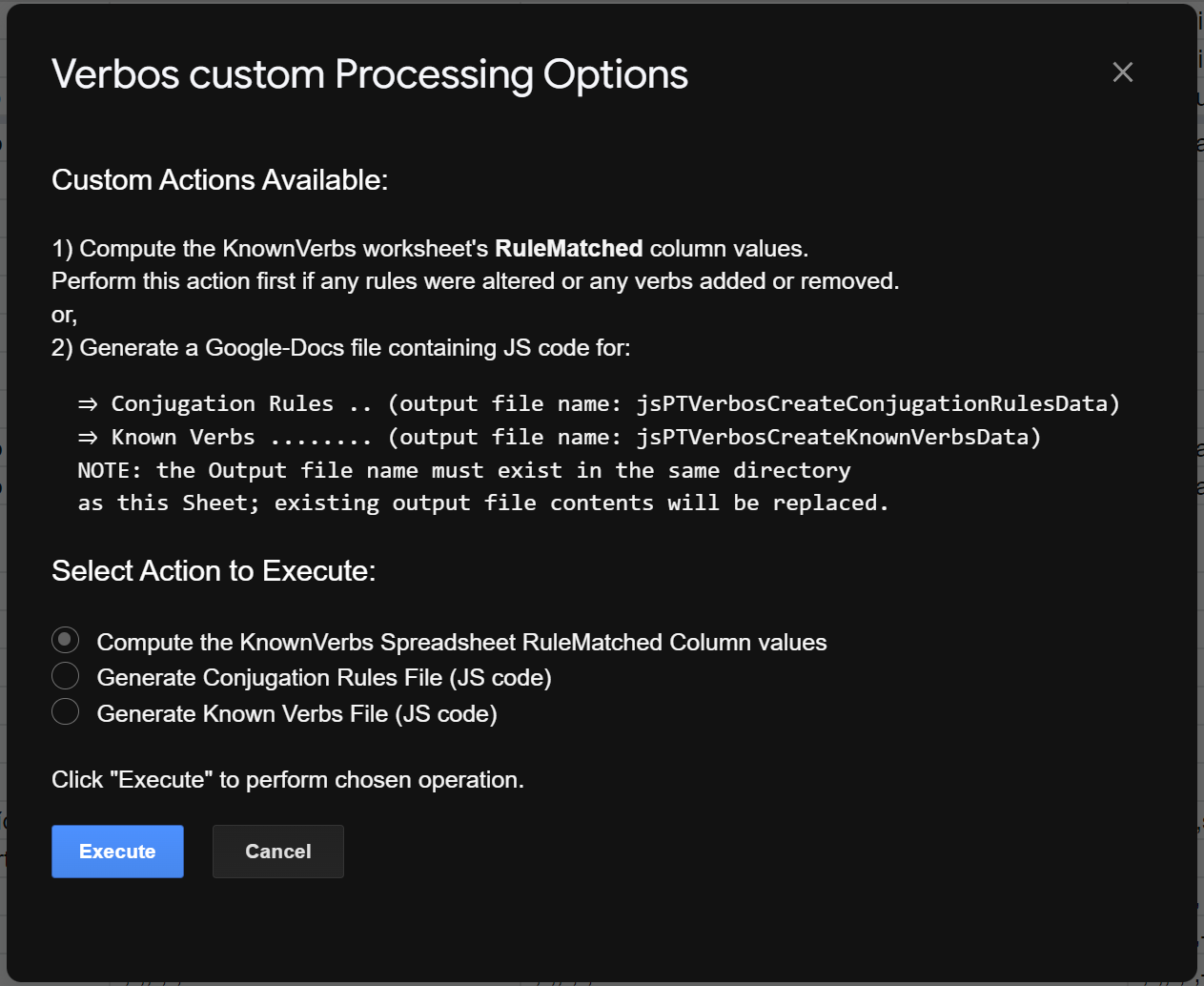
Task: Click the "Select Action to Execute:" heading
Action: point(214,571)
